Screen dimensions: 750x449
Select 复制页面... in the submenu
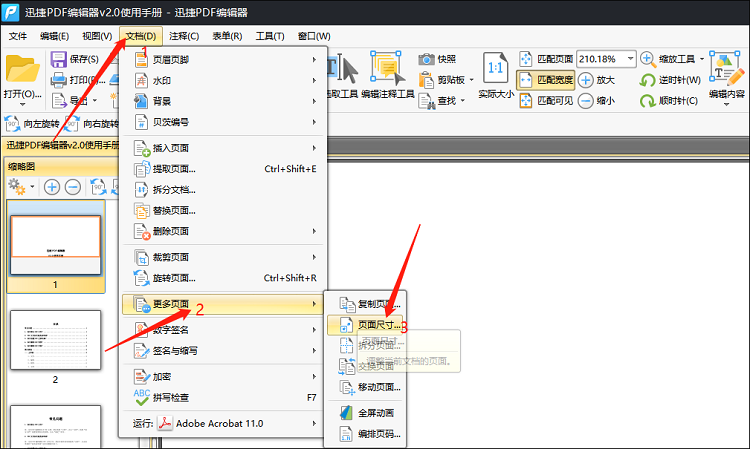click(x=366, y=304)
